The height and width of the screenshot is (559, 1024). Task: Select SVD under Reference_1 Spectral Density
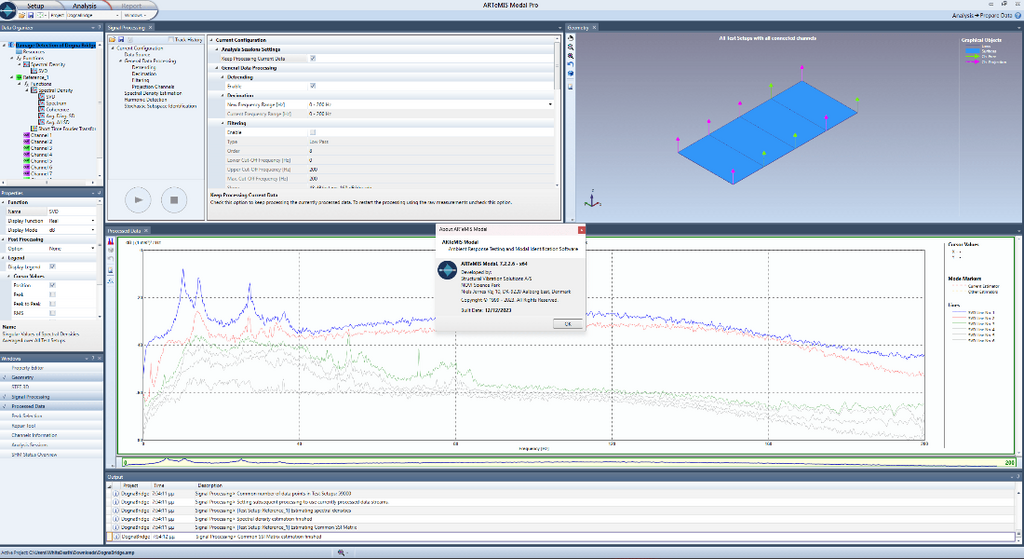pos(51,97)
